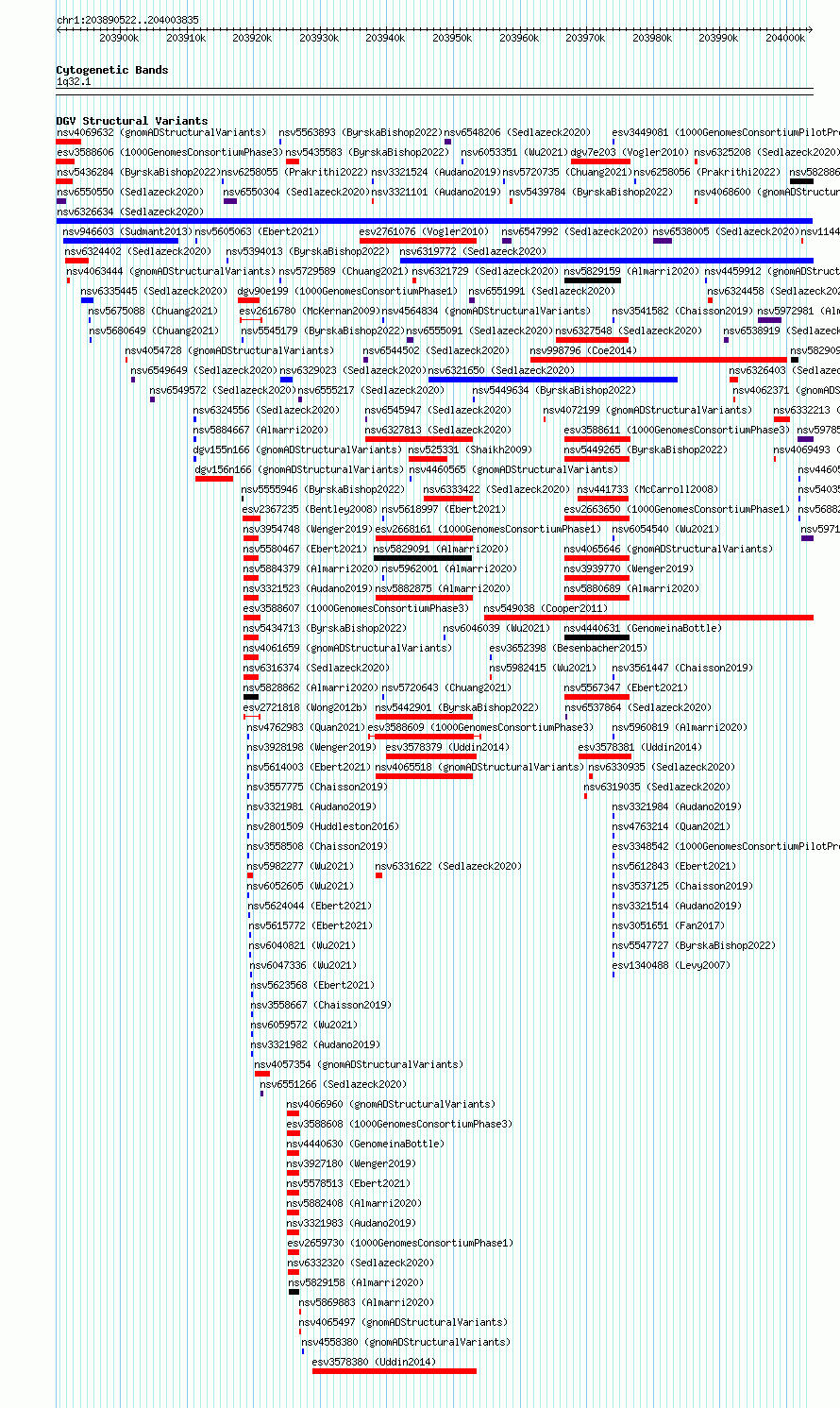Click the red bar under dgv156n166

214,479
